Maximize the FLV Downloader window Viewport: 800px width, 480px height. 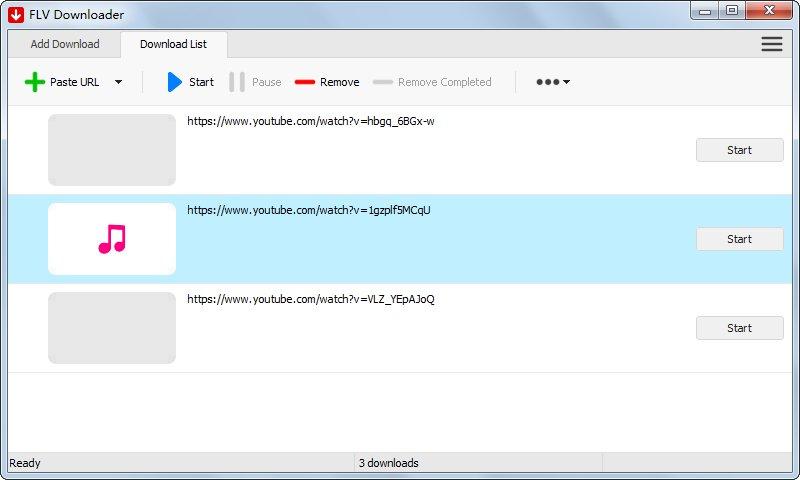(732, 11)
